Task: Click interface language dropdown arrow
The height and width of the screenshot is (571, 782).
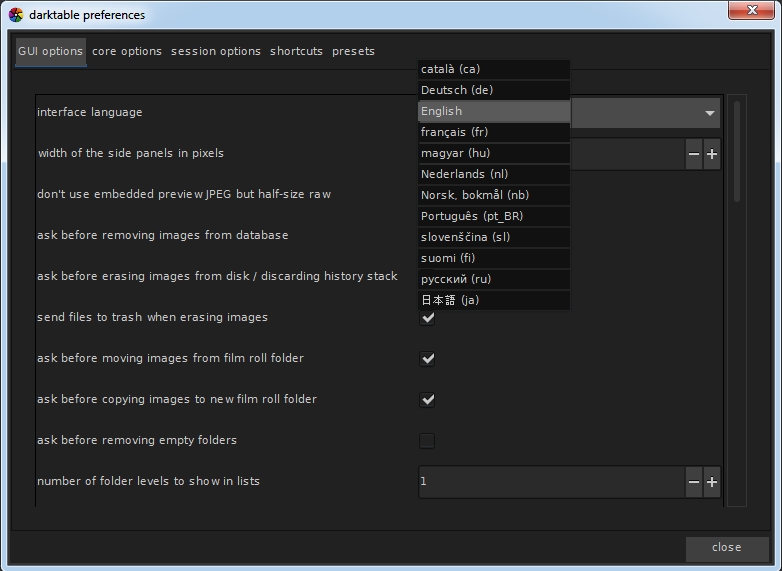Action: [709, 113]
